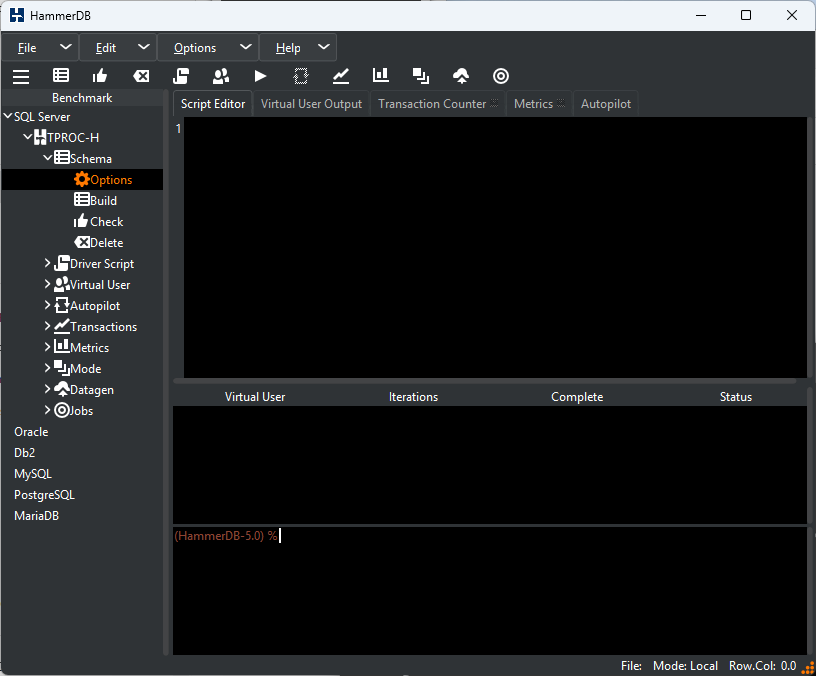Expand the Transactions tree node
This screenshot has width=816, height=676.
(x=47, y=326)
